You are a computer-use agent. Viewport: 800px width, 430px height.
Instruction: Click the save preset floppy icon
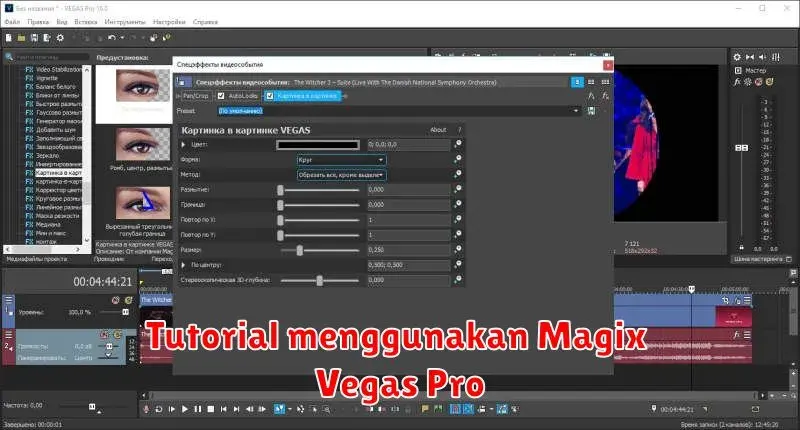tap(591, 111)
